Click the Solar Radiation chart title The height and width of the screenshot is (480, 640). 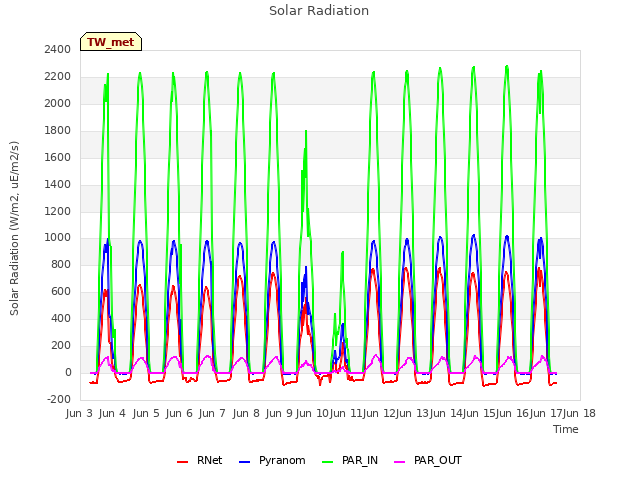click(x=319, y=11)
